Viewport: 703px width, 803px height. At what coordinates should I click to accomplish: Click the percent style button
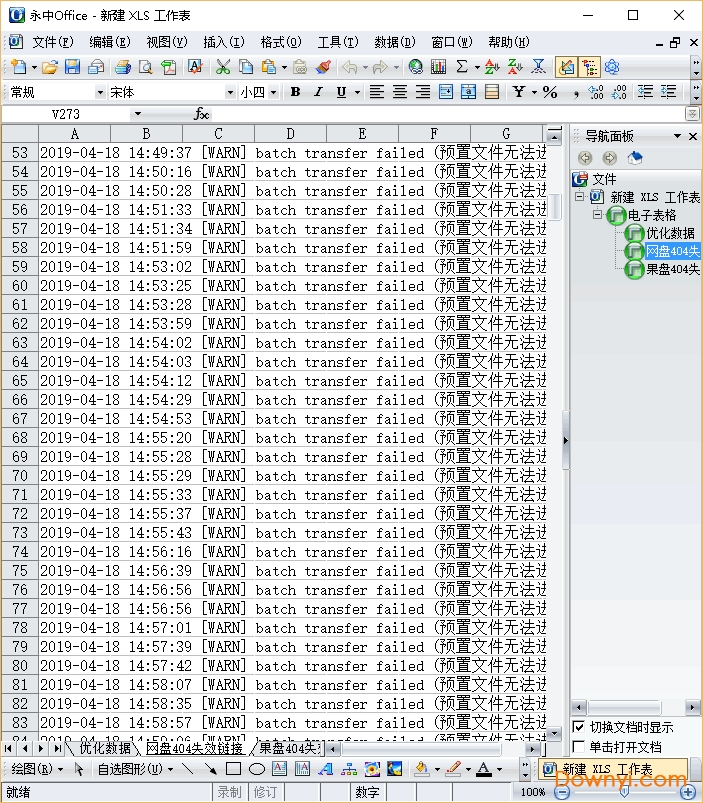coord(549,92)
